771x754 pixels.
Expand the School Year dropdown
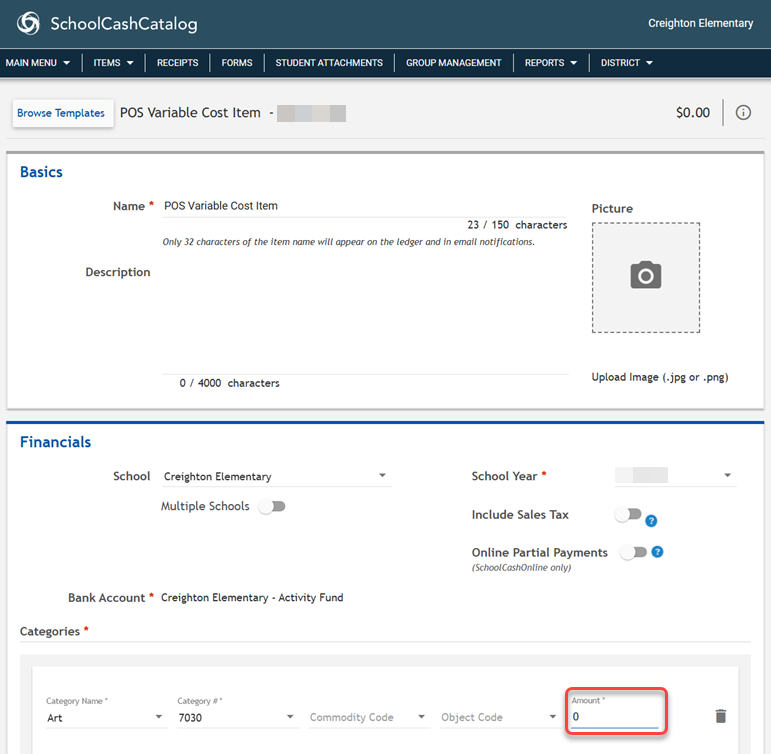pyautogui.click(x=675, y=476)
